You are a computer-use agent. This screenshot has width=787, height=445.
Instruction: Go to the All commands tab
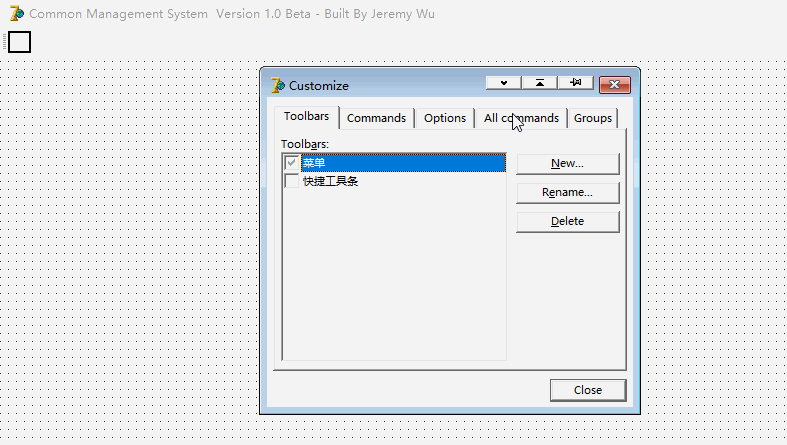click(521, 118)
